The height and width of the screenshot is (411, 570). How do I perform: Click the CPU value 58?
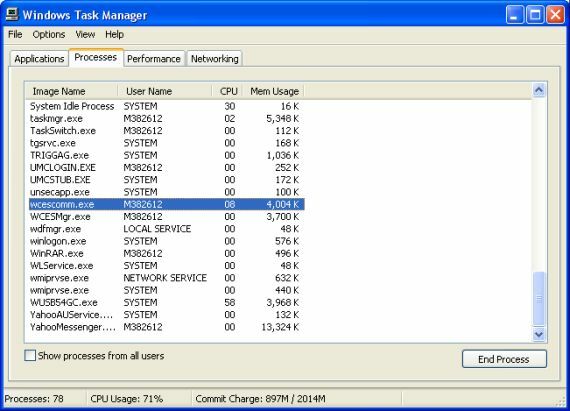(x=230, y=302)
